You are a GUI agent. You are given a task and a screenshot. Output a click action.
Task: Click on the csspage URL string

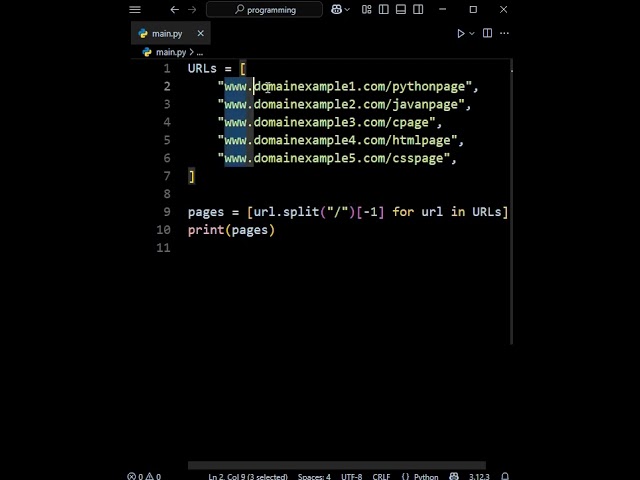[x=334, y=158]
